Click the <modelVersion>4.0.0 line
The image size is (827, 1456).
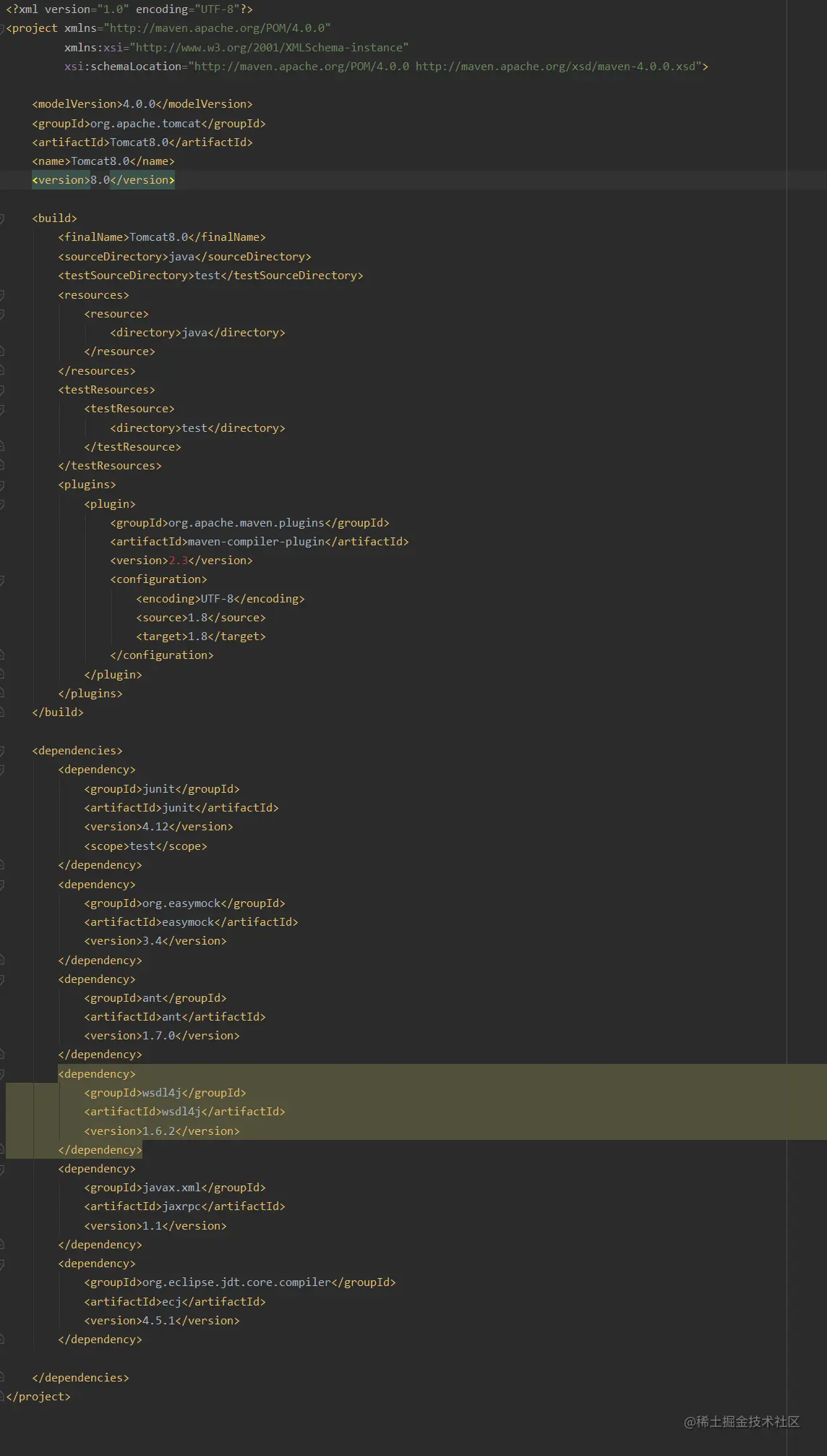142,104
